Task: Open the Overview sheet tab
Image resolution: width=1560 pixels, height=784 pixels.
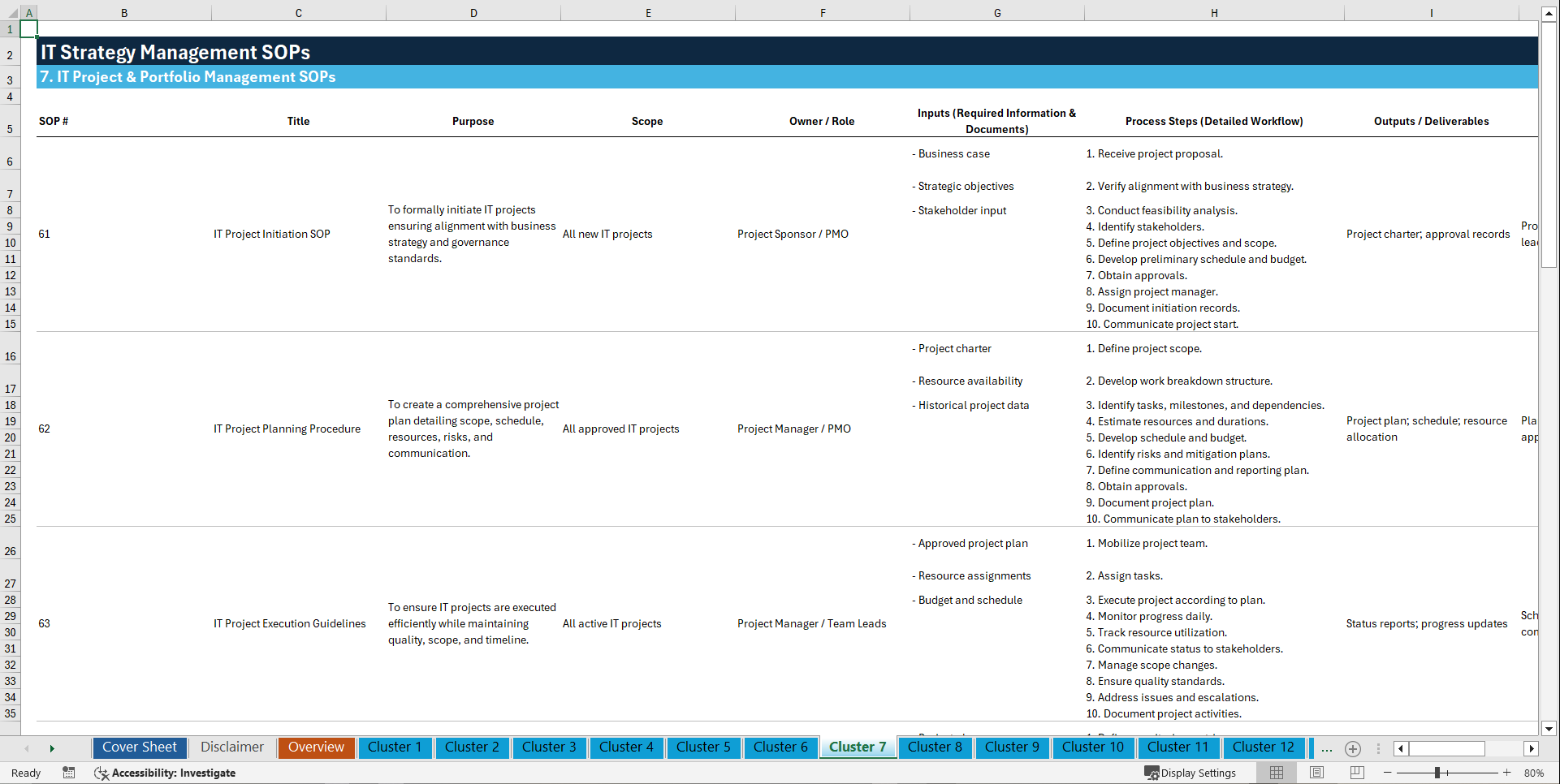Action: click(x=316, y=747)
